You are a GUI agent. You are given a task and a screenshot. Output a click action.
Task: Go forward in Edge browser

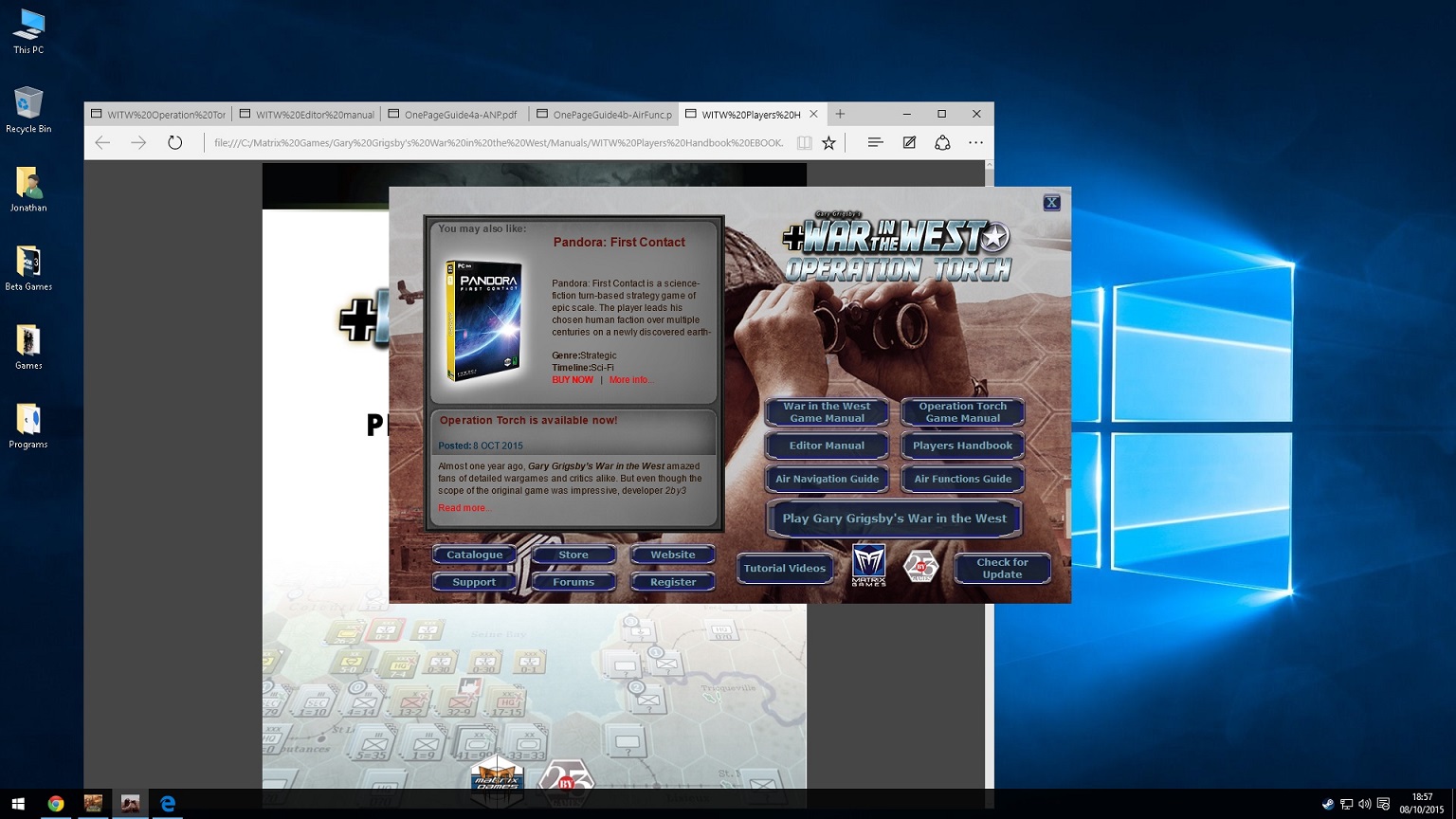click(x=138, y=142)
